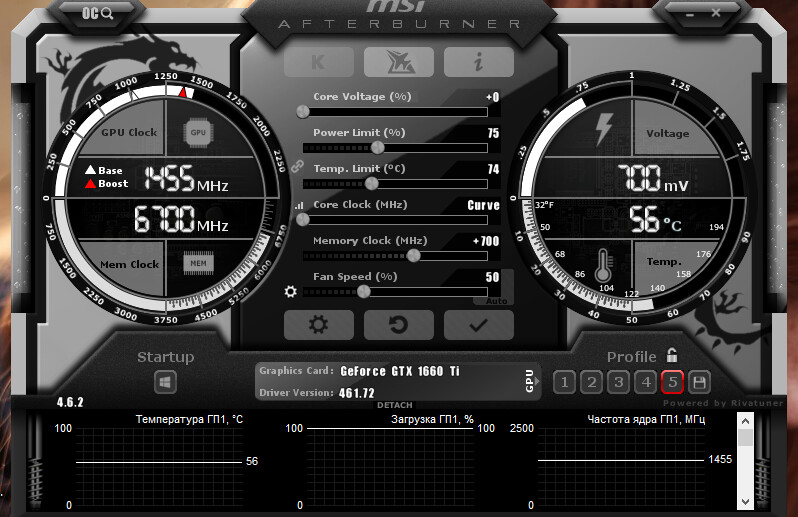Click Core Clock Curve value
Image resolution: width=798 pixels, height=517 pixels.
click(x=483, y=205)
